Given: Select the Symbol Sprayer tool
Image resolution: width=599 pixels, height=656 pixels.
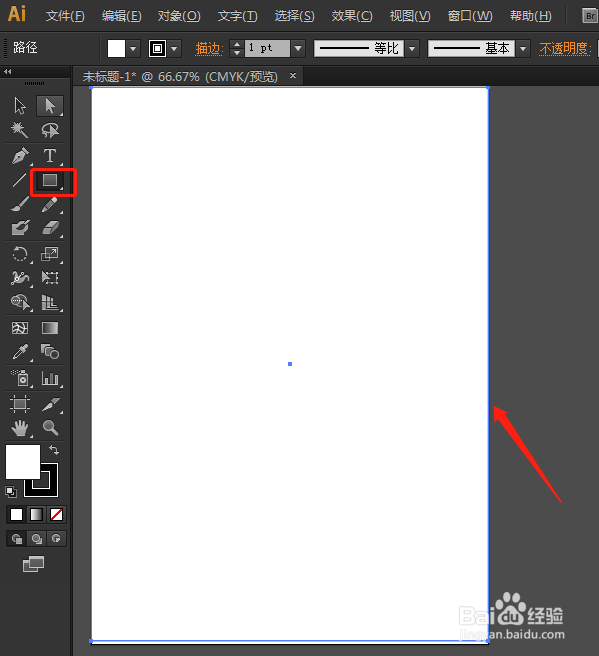Looking at the screenshot, I should (x=20, y=378).
